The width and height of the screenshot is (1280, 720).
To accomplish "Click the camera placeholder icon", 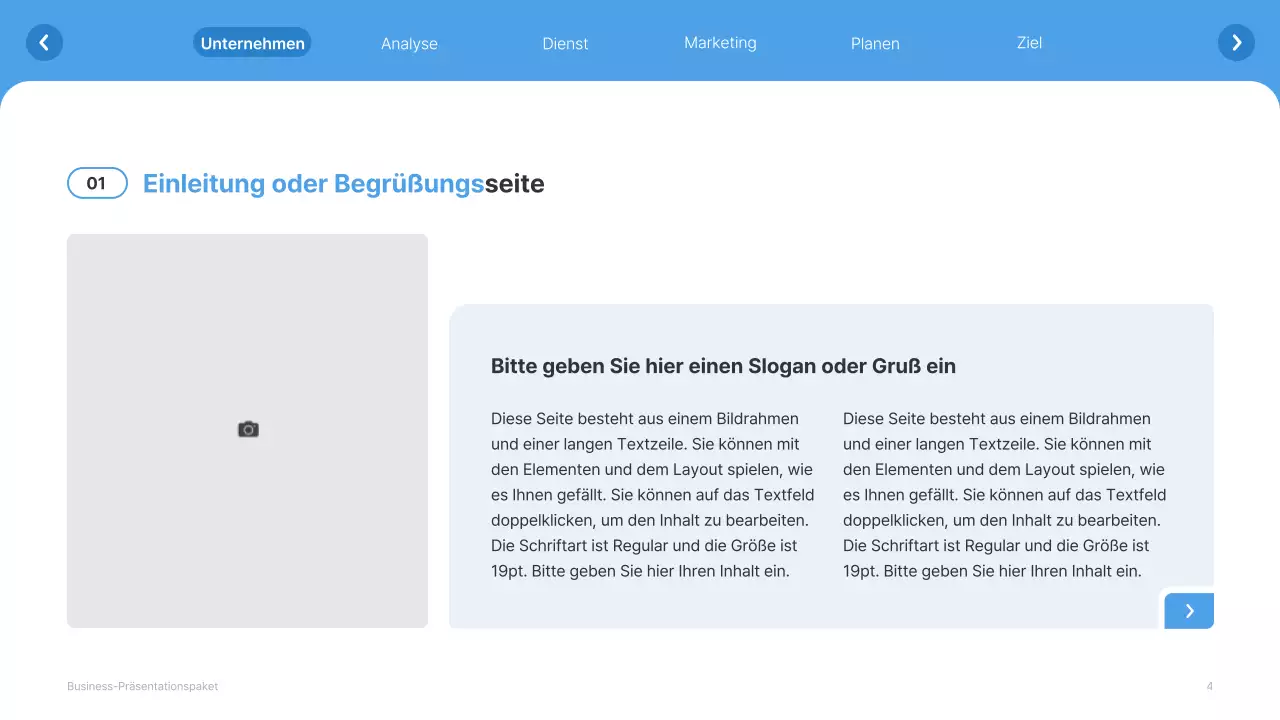I will tap(247, 429).
